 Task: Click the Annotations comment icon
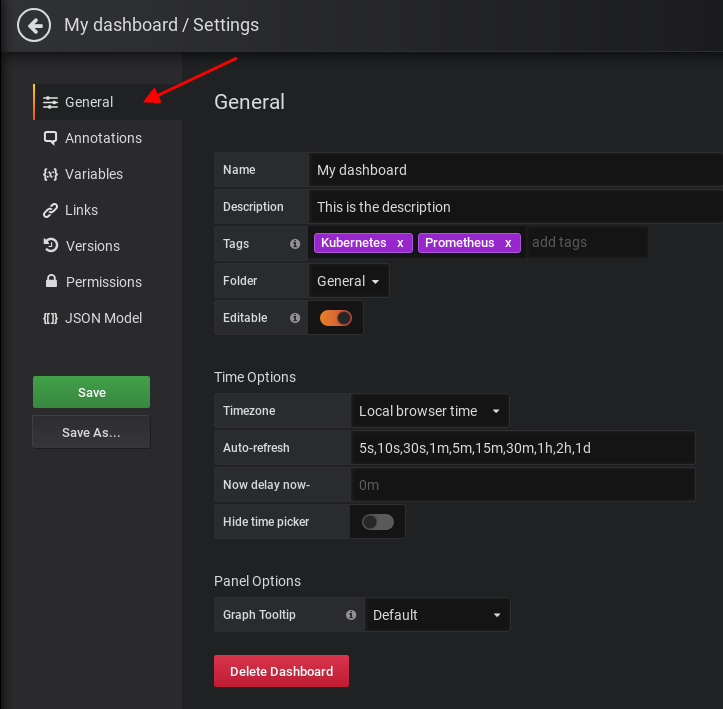click(50, 138)
